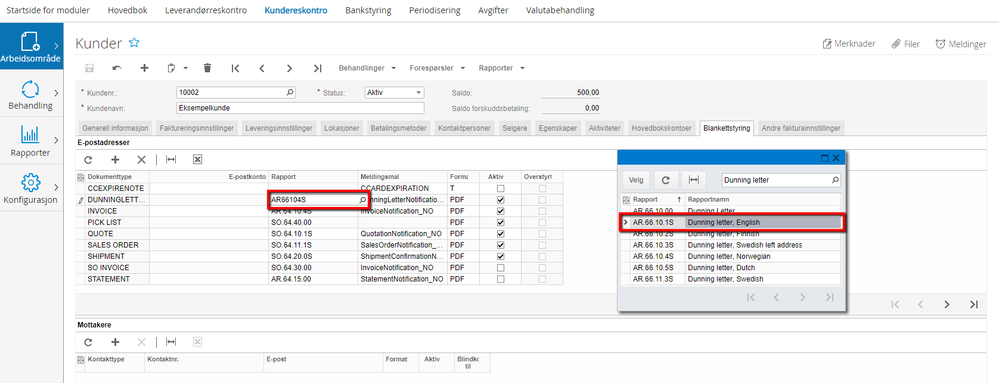Screen dimensions: 999x383
Task: Open Filer attachments
Action: (905, 44)
